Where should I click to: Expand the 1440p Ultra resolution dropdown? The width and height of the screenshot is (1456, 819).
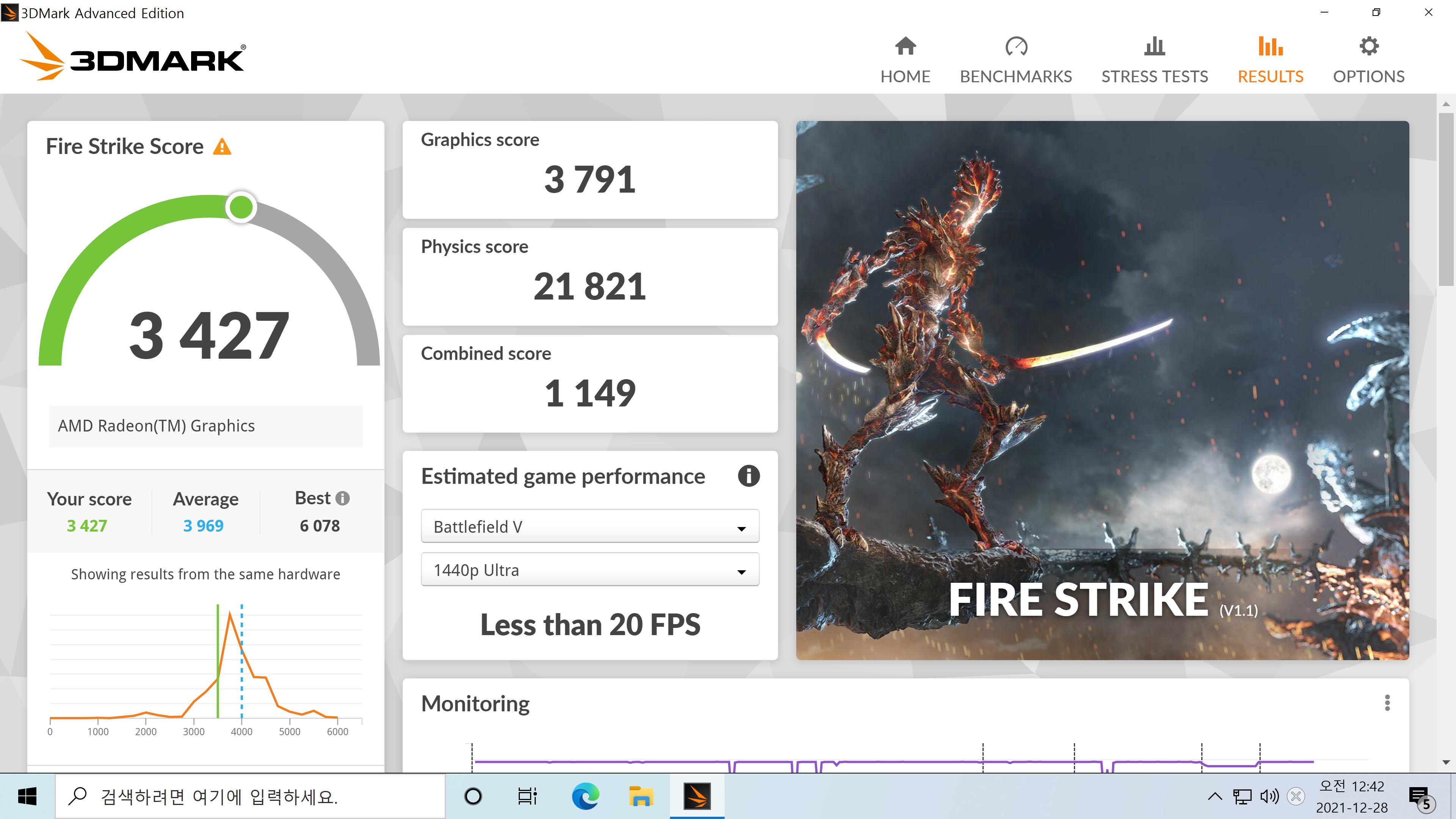pyautogui.click(x=590, y=570)
